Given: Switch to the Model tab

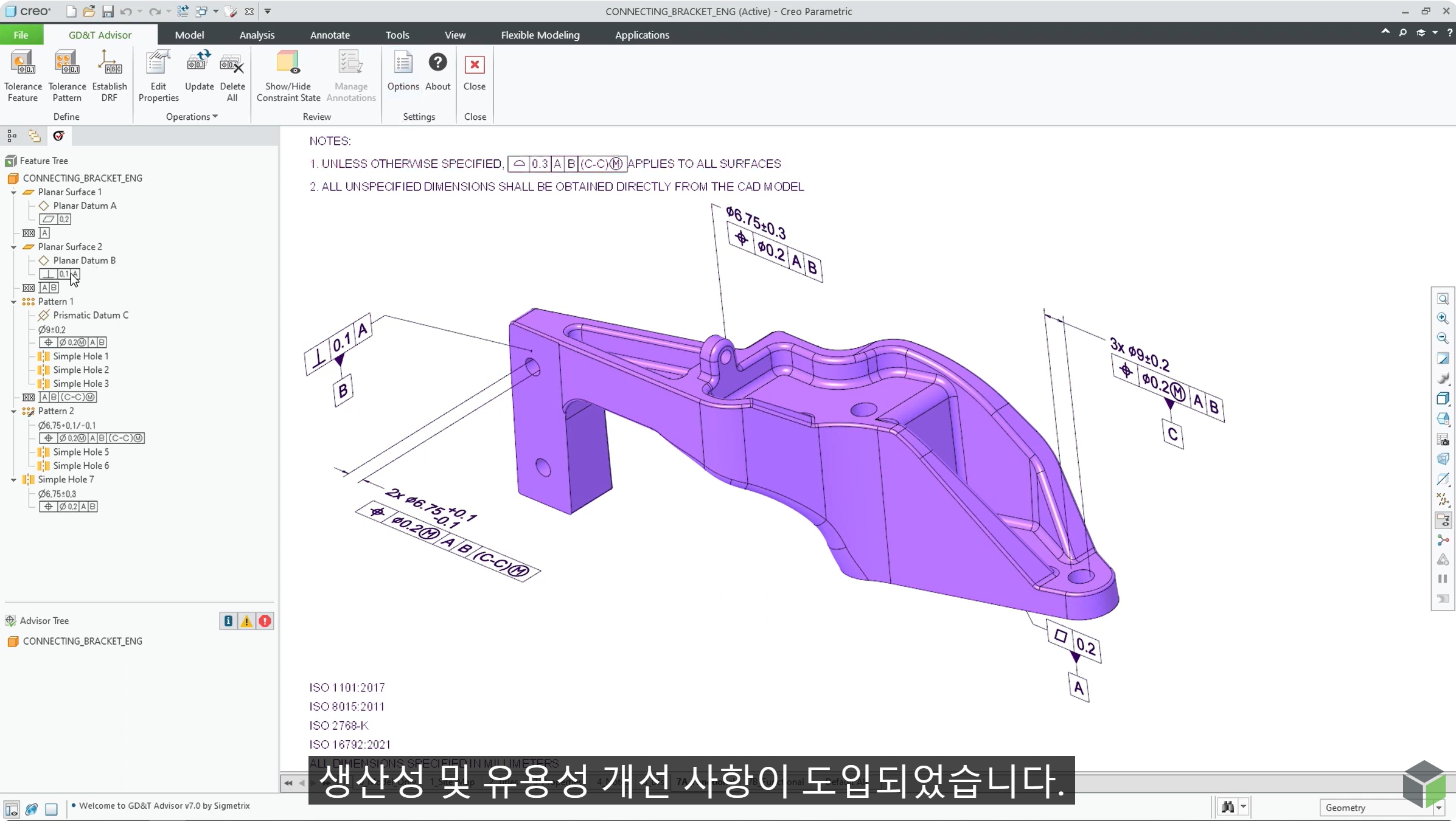Looking at the screenshot, I should [189, 35].
